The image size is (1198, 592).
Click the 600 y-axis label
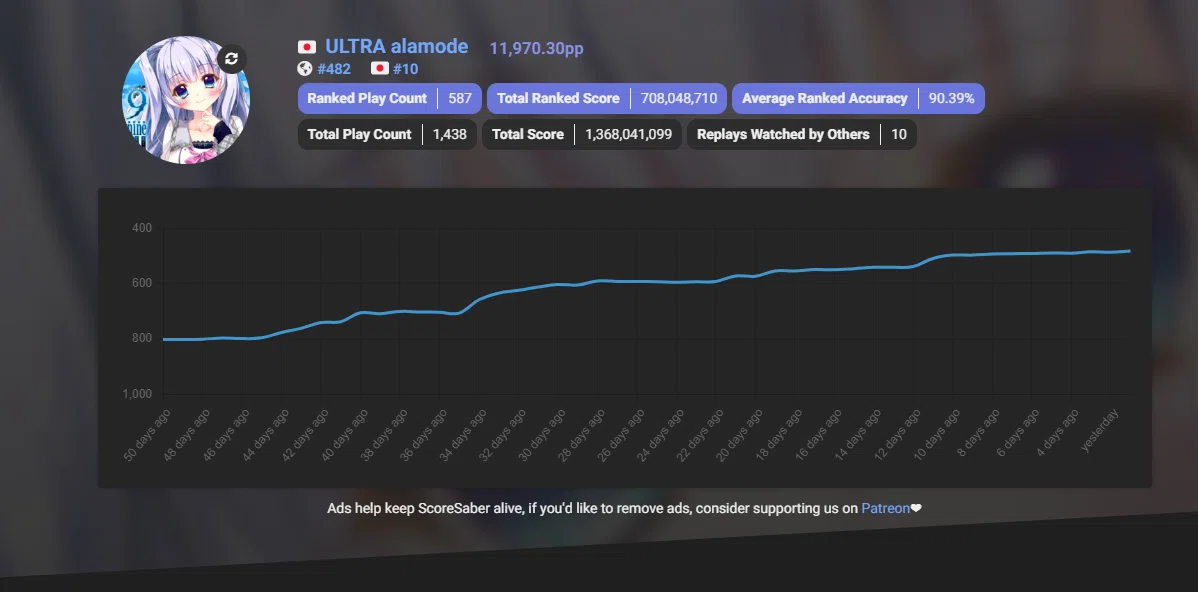(x=142, y=283)
